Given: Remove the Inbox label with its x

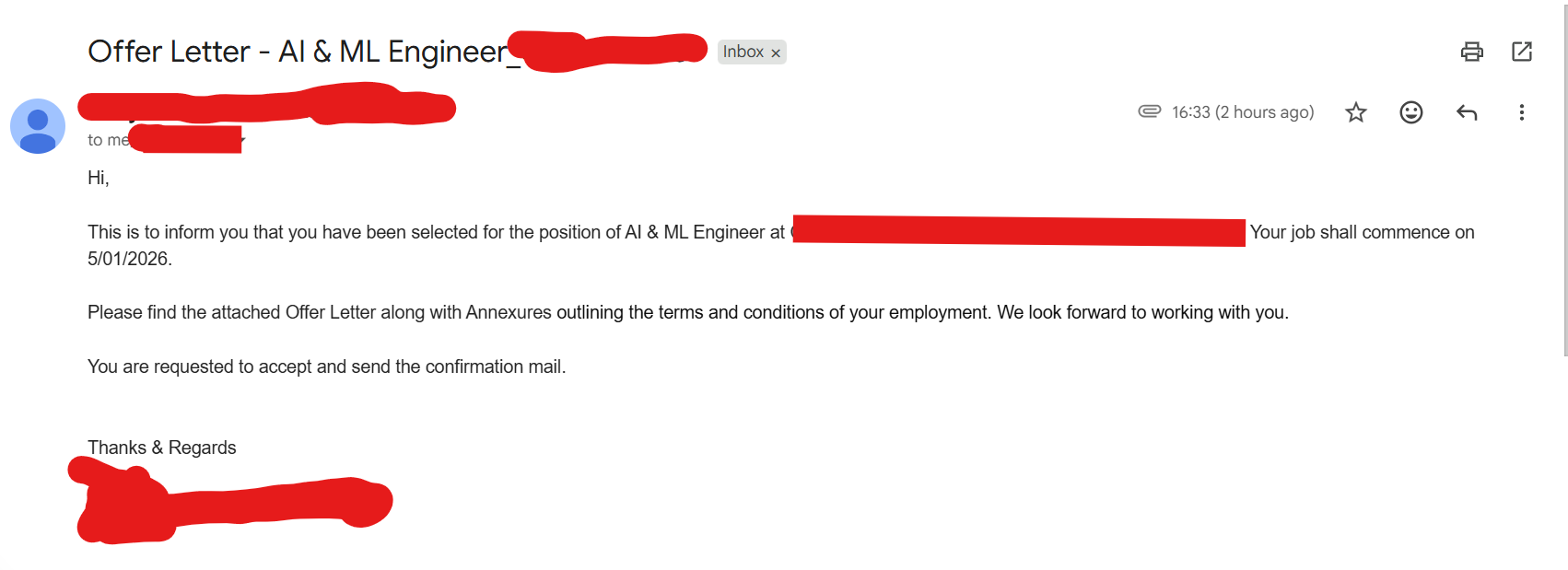Looking at the screenshot, I should 776,53.
